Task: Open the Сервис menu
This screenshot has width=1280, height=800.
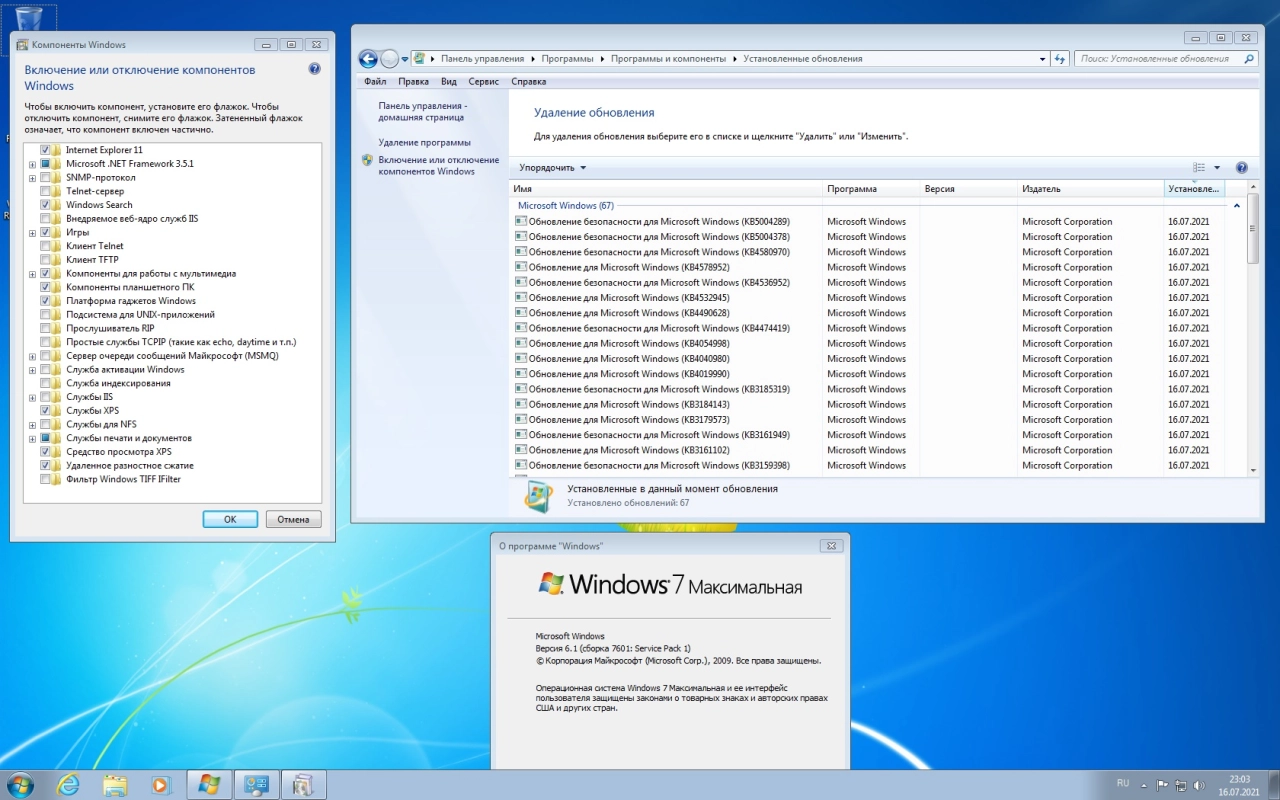Action: click(484, 82)
